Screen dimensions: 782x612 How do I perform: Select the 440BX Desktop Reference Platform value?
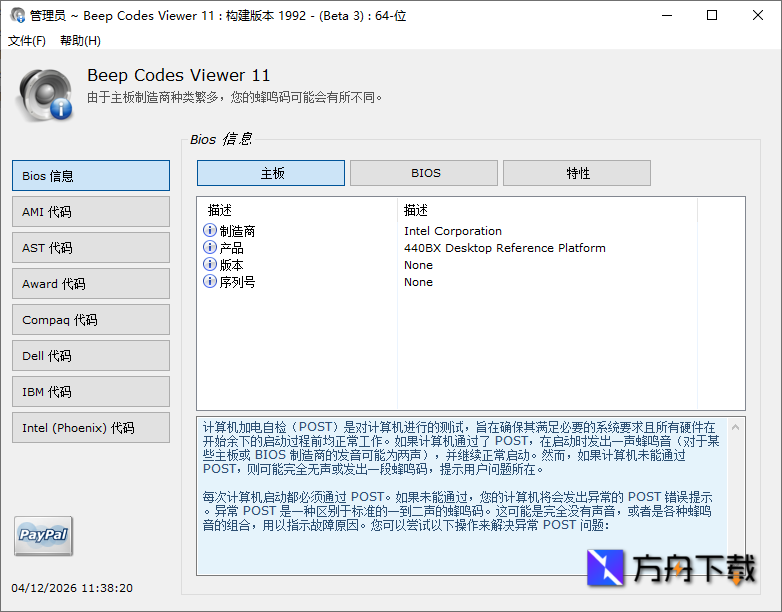pyautogui.click(x=505, y=248)
